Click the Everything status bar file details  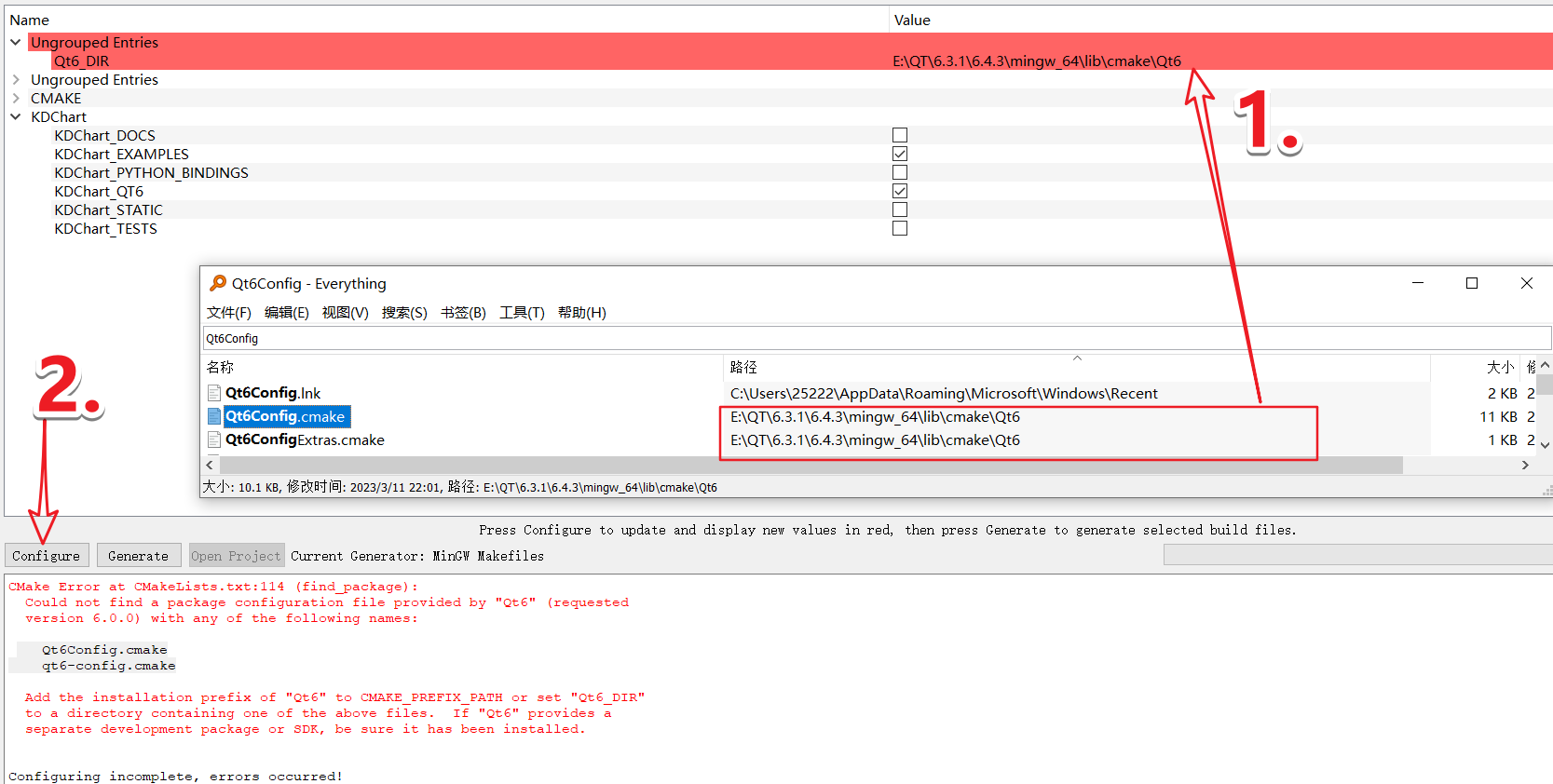click(460, 487)
